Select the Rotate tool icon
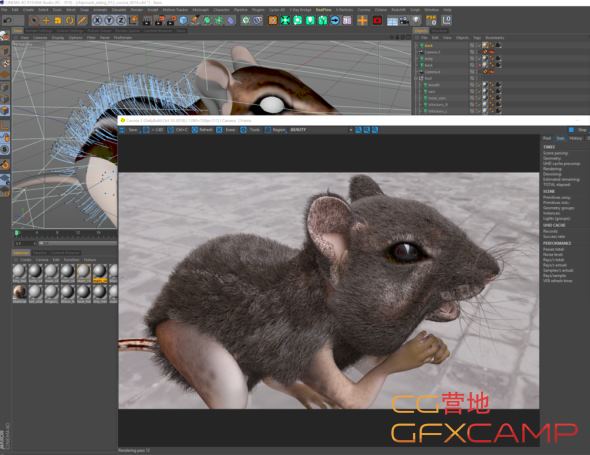This screenshot has width=590, height=455. click(70, 20)
